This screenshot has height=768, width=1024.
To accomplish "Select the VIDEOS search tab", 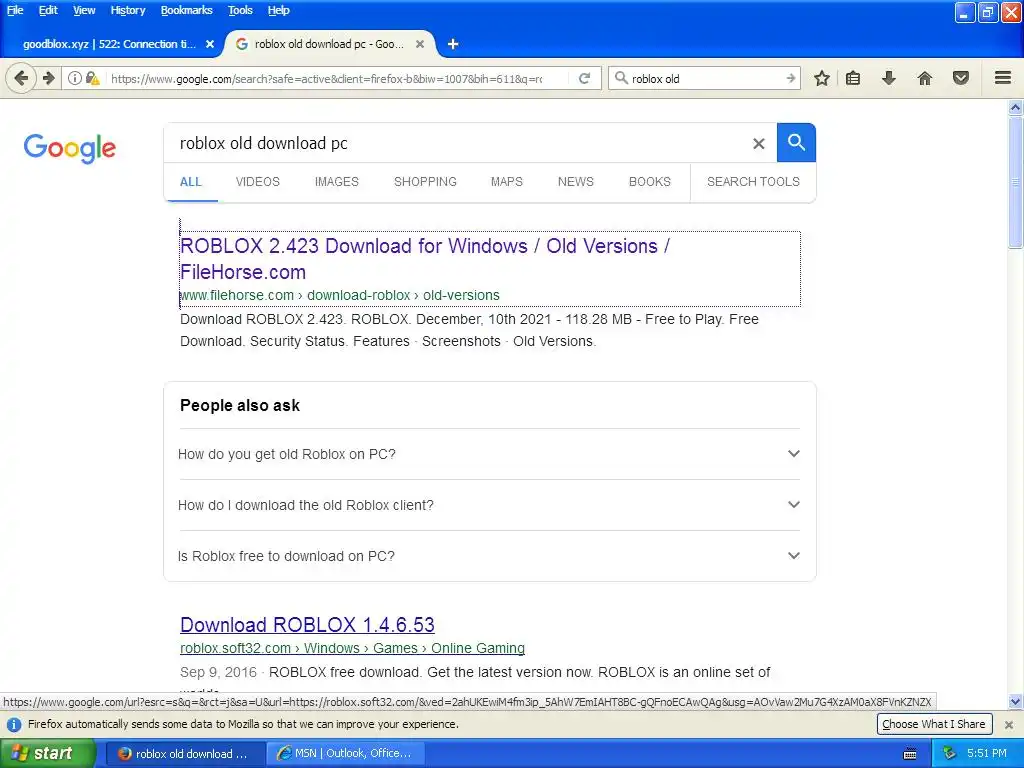I will pos(257,182).
